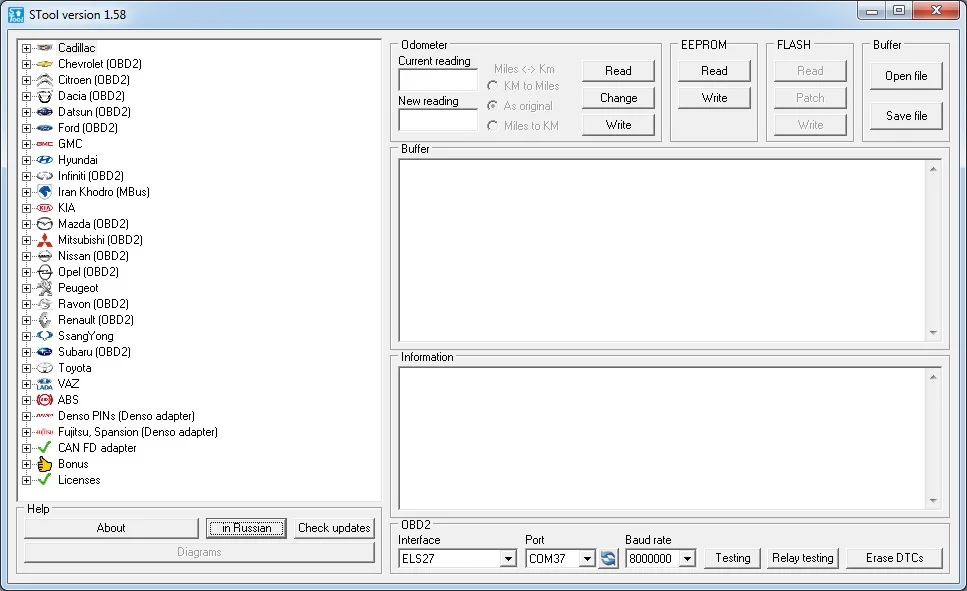Open the Baud rate 8000000 dropdown
Viewport: 967px width, 591px height.
point(687,559)
